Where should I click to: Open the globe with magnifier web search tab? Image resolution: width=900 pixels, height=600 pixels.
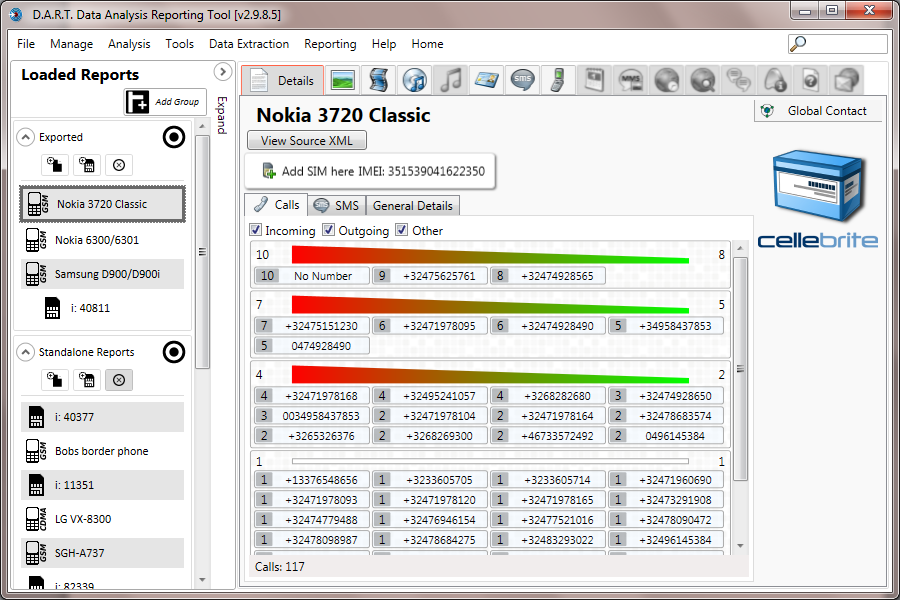pos(703,80)
